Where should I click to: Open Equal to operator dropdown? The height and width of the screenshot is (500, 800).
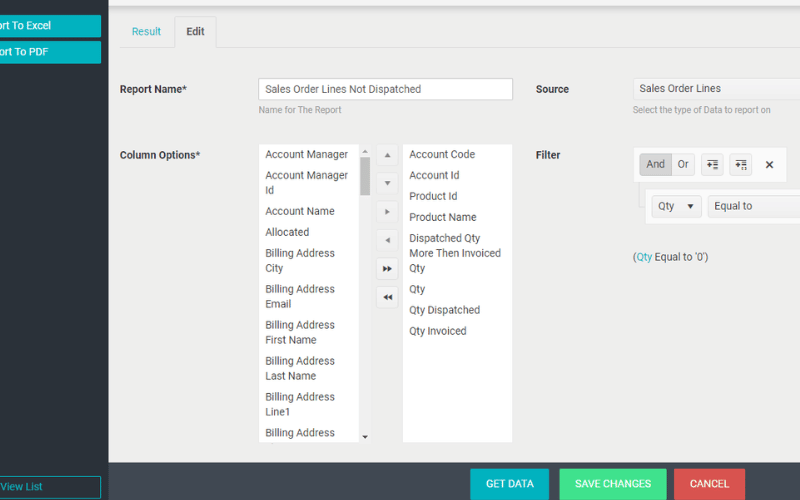point(754,206)
